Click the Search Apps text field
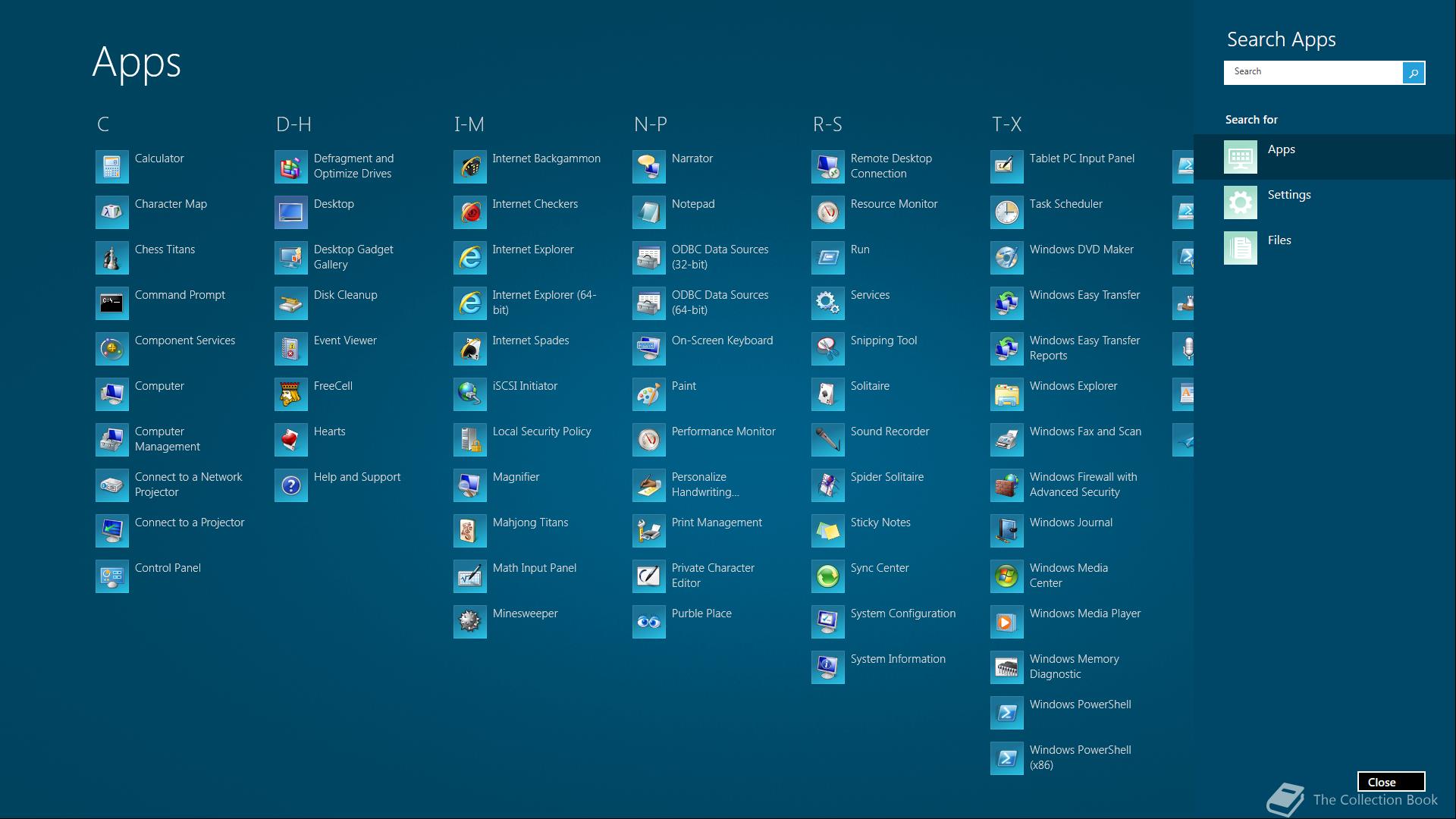The image size is (1456, 819). tap(1312, 72)
